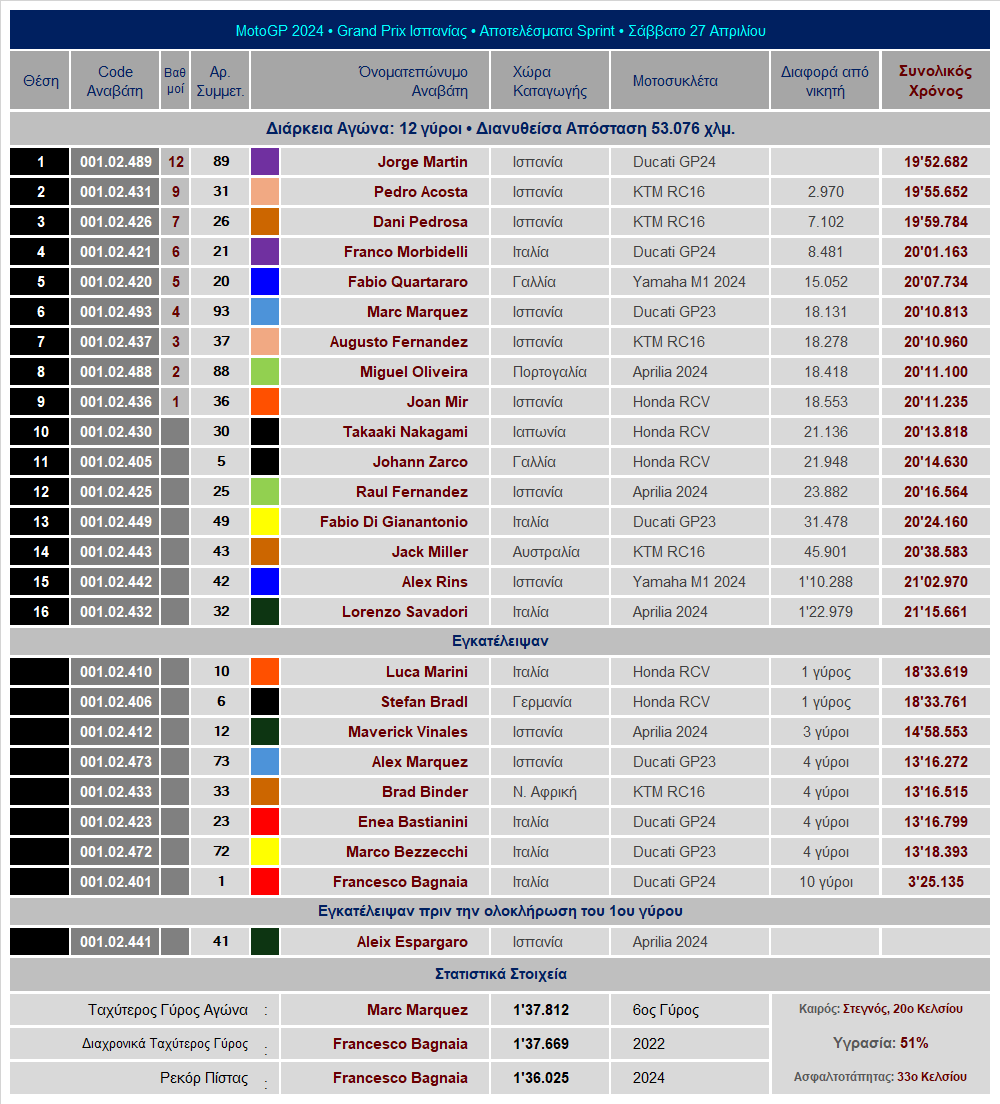Click the weather text Καιρός: Στεγνός, 20ο Κελσίου
This screenshot has height=1104, width=1000.
880,1009
